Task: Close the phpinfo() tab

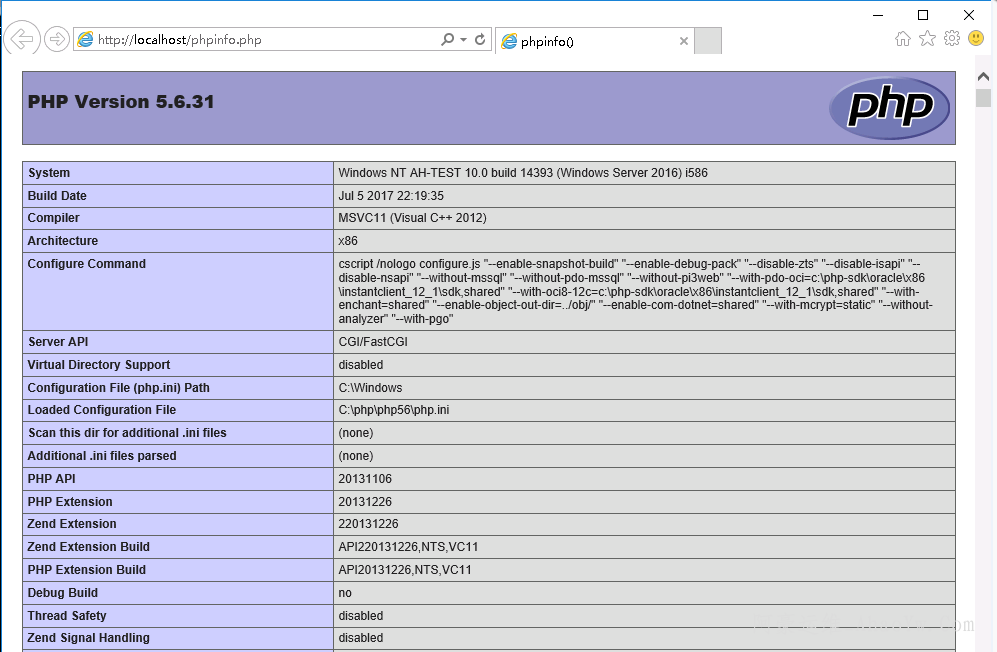Action: (684, 41)
